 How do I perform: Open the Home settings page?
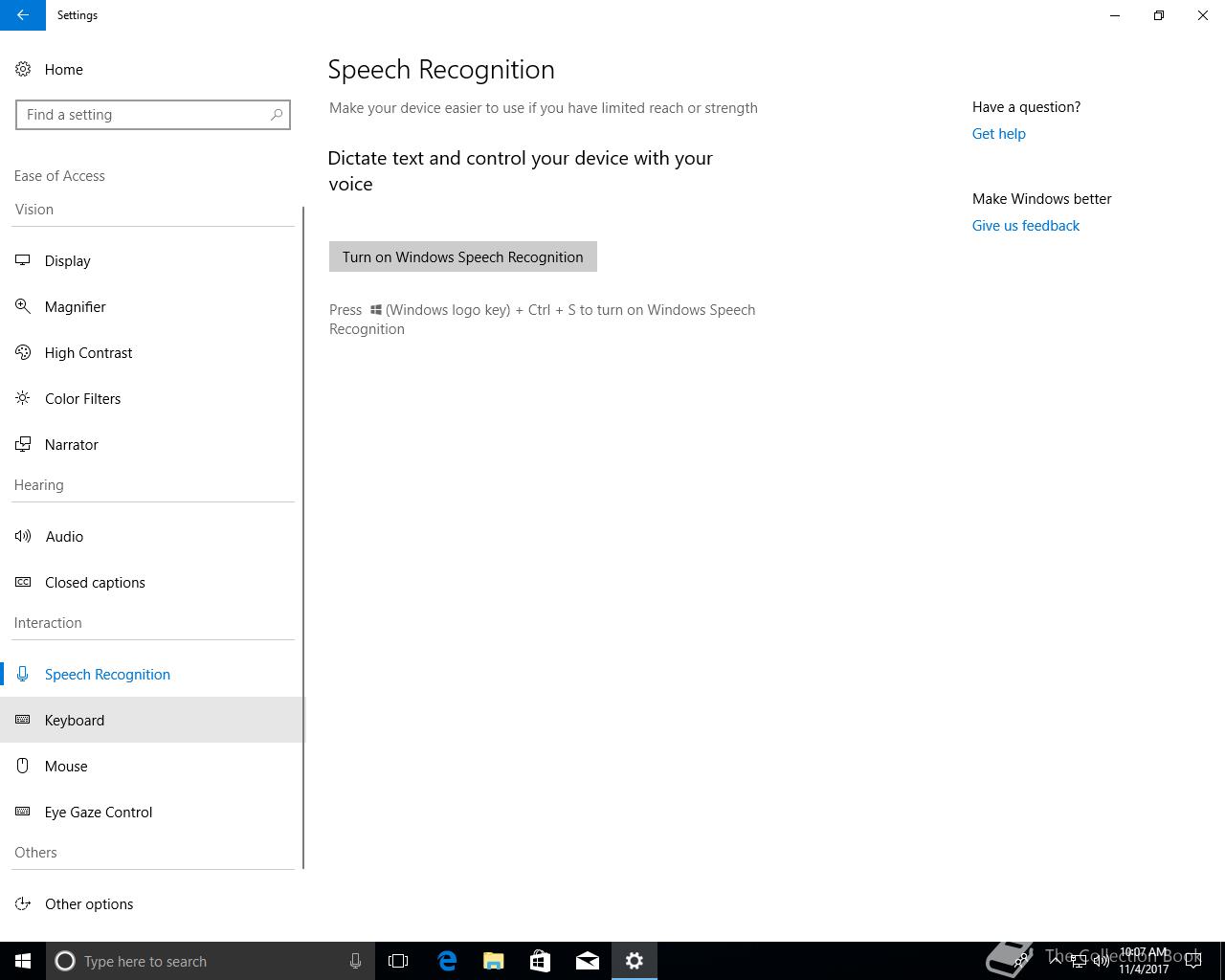153,70
